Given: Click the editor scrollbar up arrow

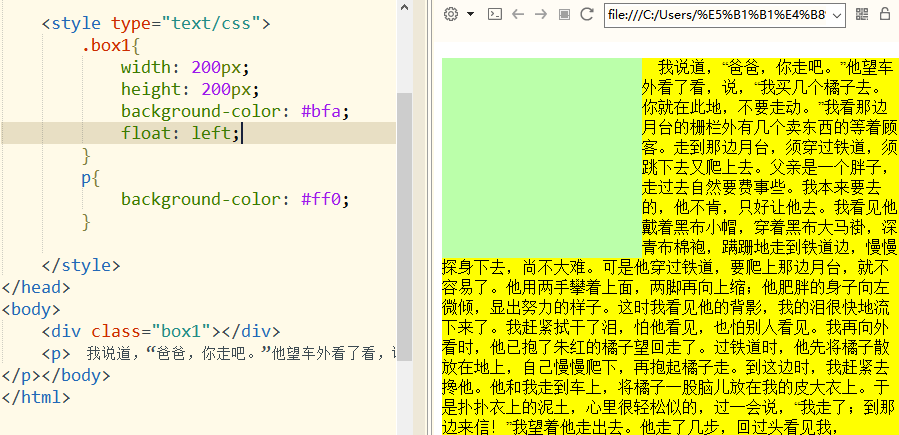Looking at the screenshot, I should (404, 7).
